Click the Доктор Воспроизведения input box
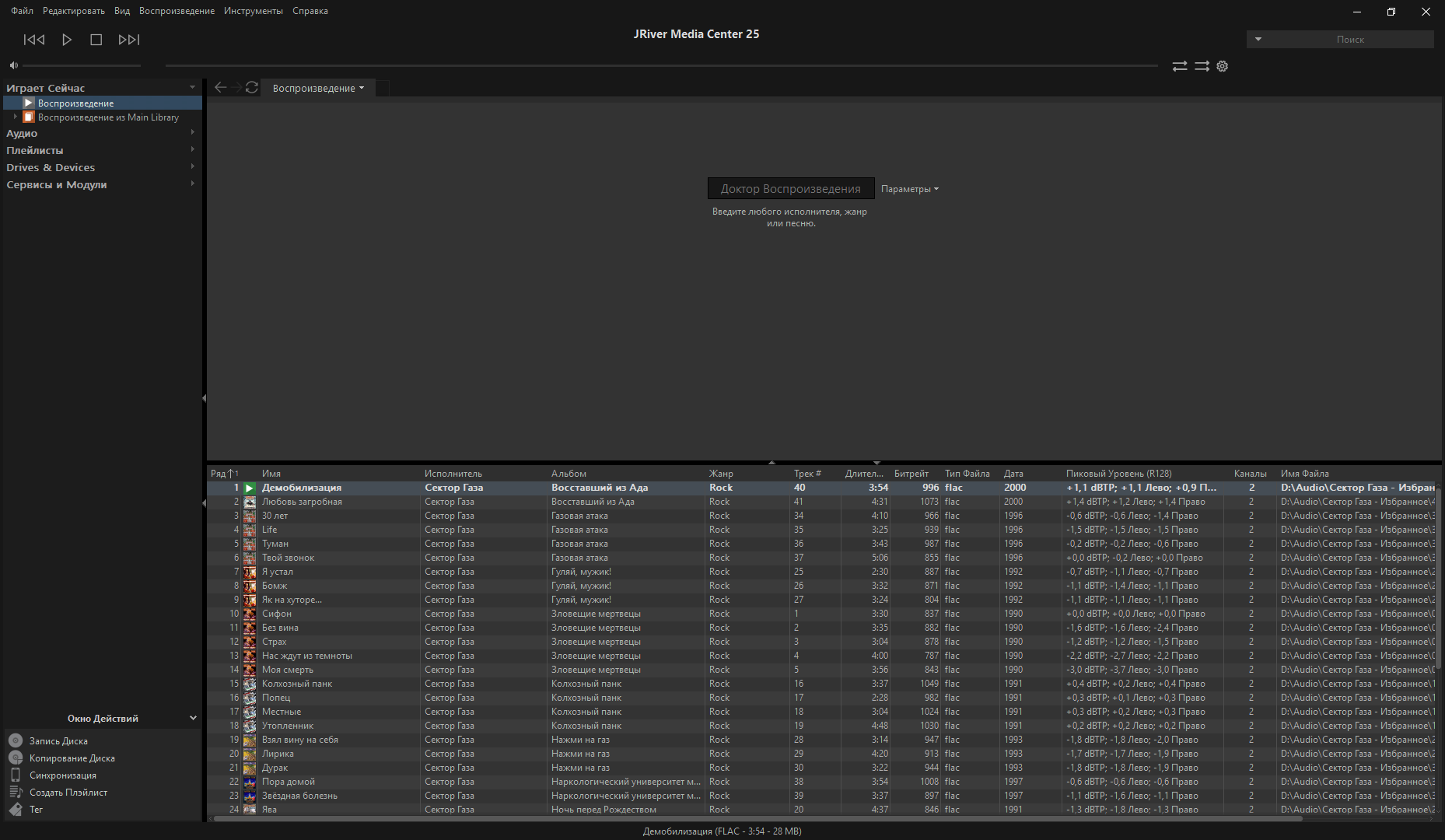1445x840 pixels. coord(791,188)
